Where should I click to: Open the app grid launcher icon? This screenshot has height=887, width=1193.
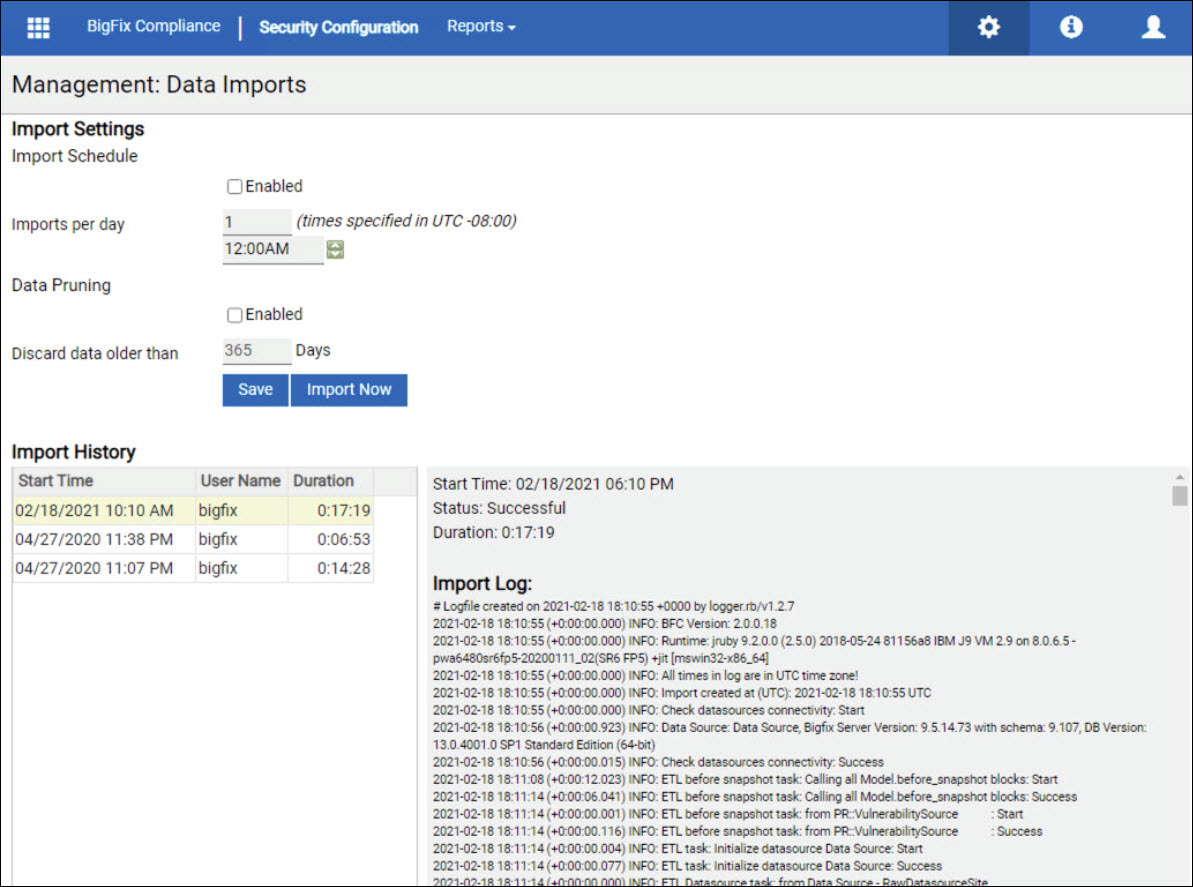[x=38, y=27]
